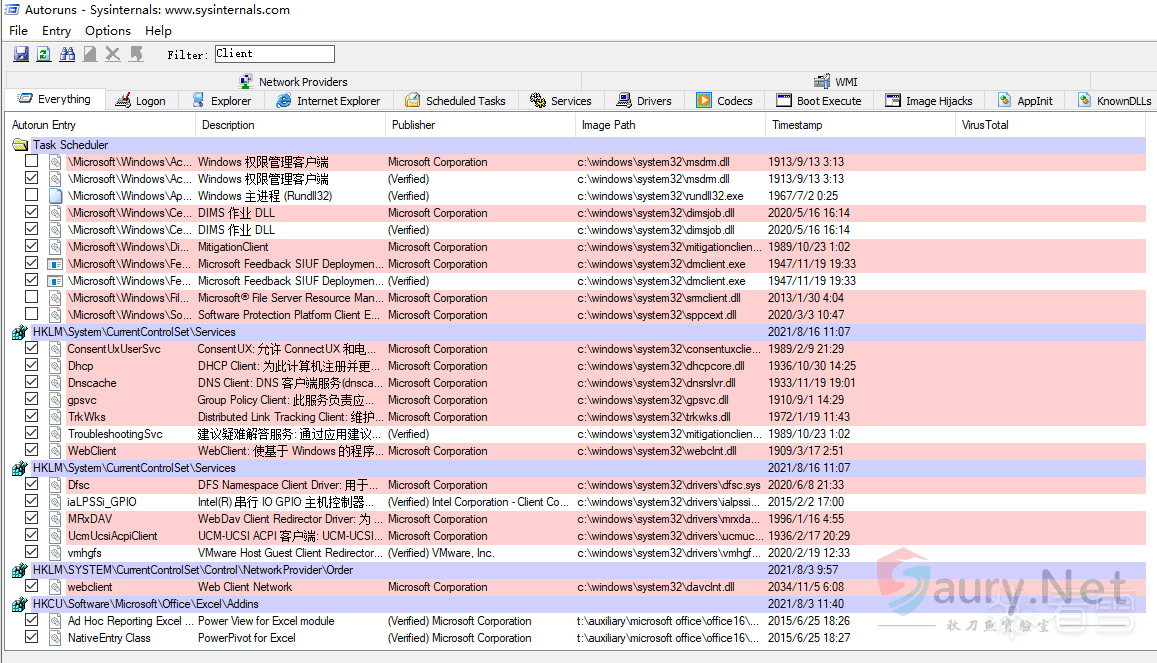
Task: Switch to the Scheduled Tasks tab
Action: pyautogui.click(x=455, y=101)
